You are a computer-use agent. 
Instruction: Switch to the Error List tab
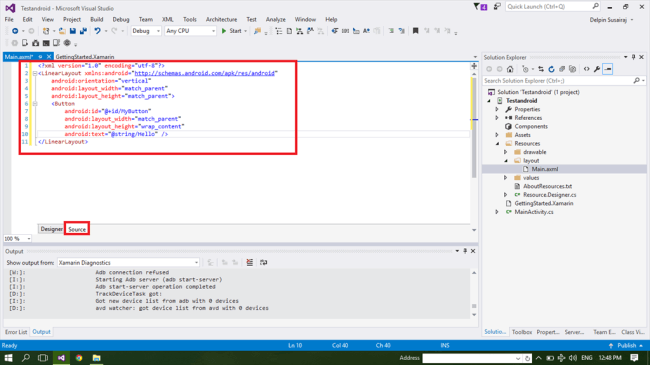tap(16, 332)
